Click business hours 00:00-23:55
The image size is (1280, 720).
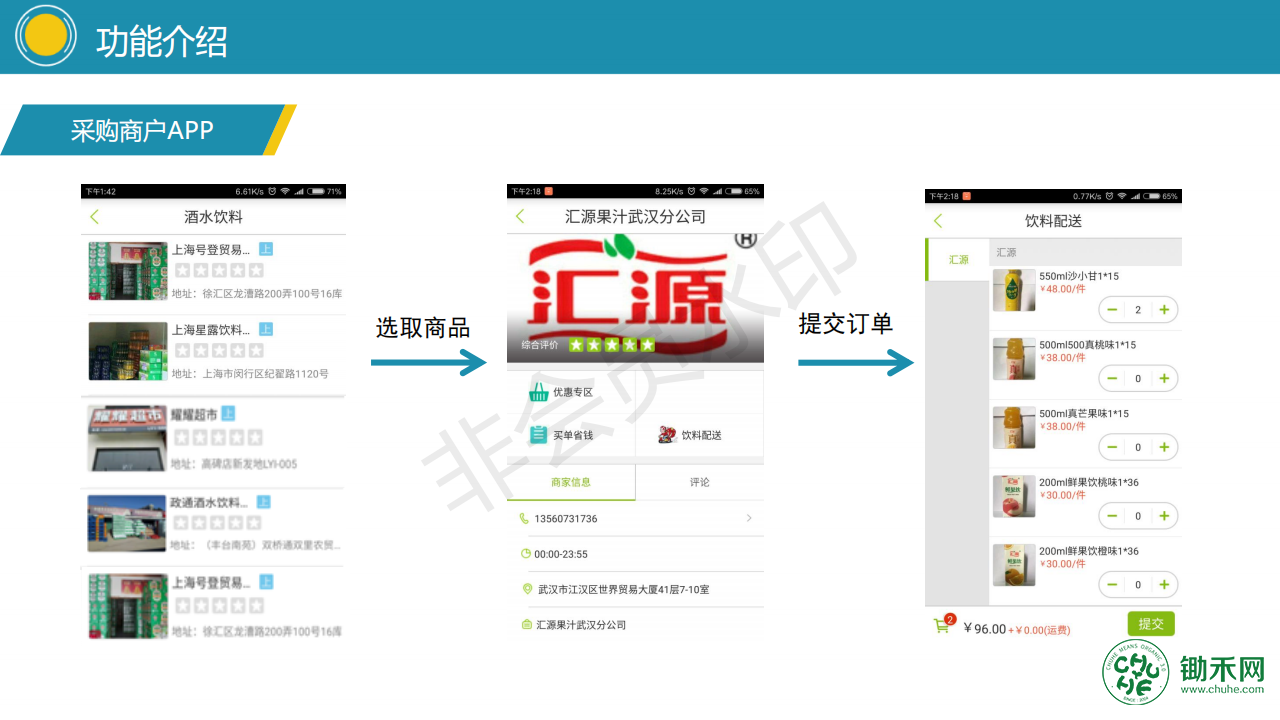point(561,554)
